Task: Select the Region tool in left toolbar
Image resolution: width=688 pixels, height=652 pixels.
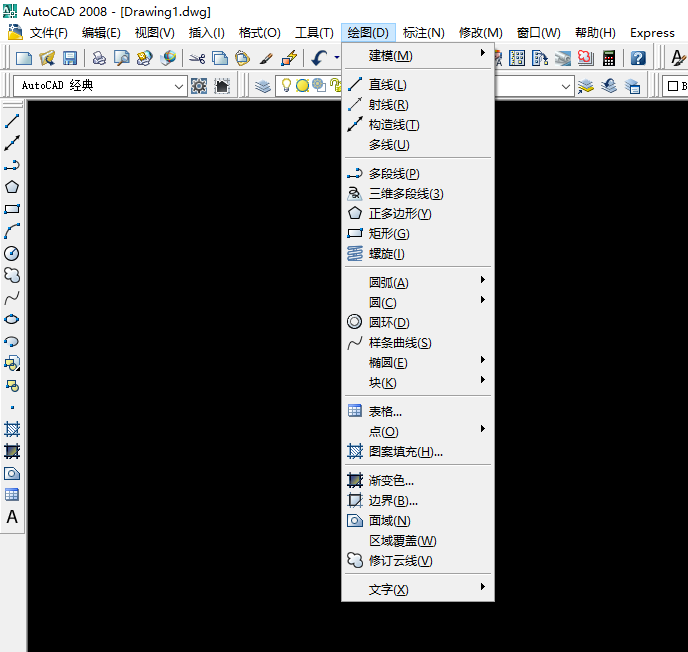Action: (x=12, y=473)
